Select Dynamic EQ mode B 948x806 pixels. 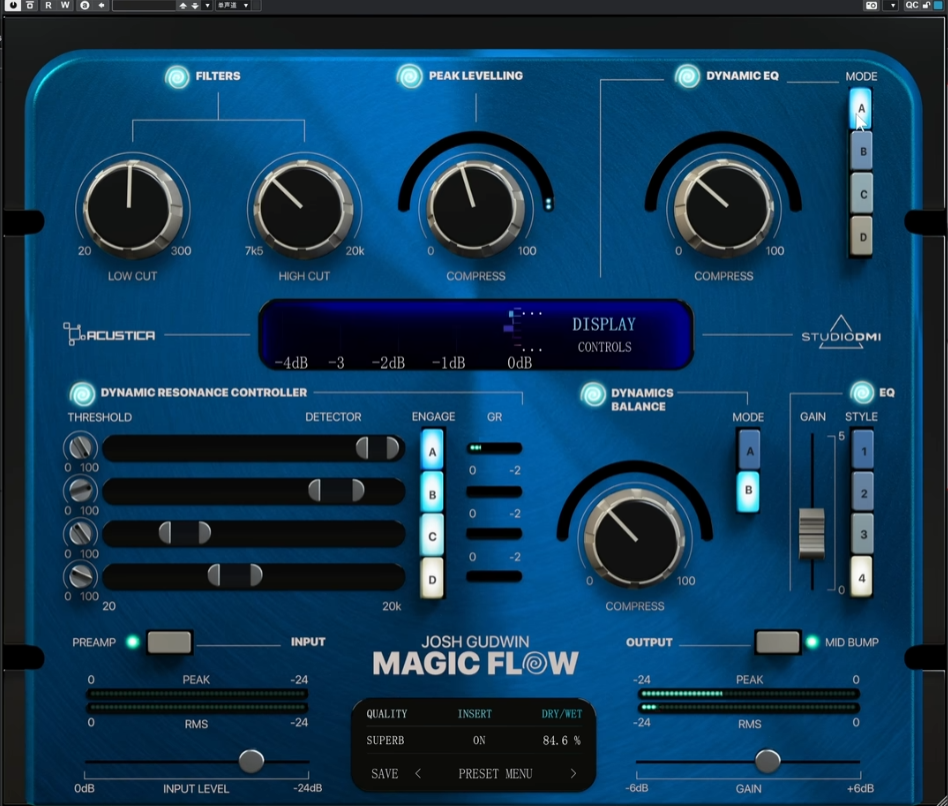(x=862, y=151)
